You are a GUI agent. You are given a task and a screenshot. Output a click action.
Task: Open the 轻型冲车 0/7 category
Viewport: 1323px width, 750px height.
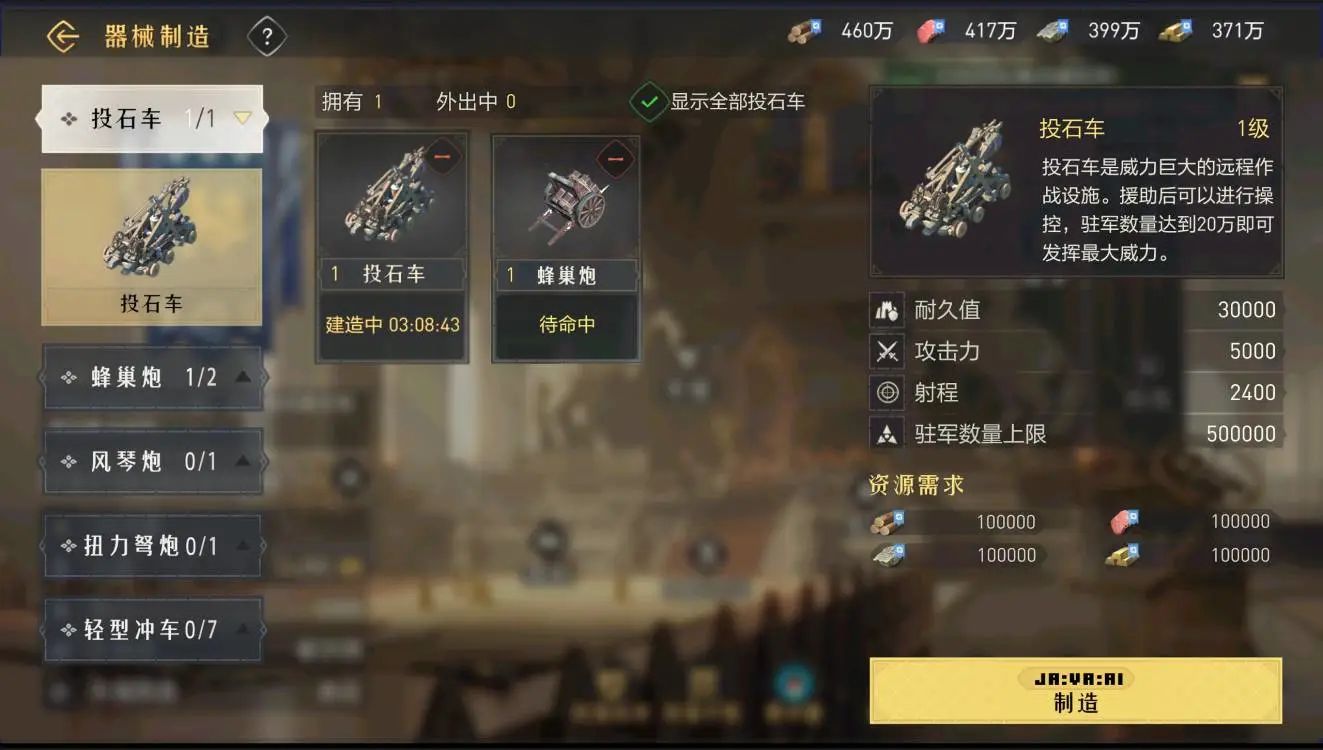(153, 630)
